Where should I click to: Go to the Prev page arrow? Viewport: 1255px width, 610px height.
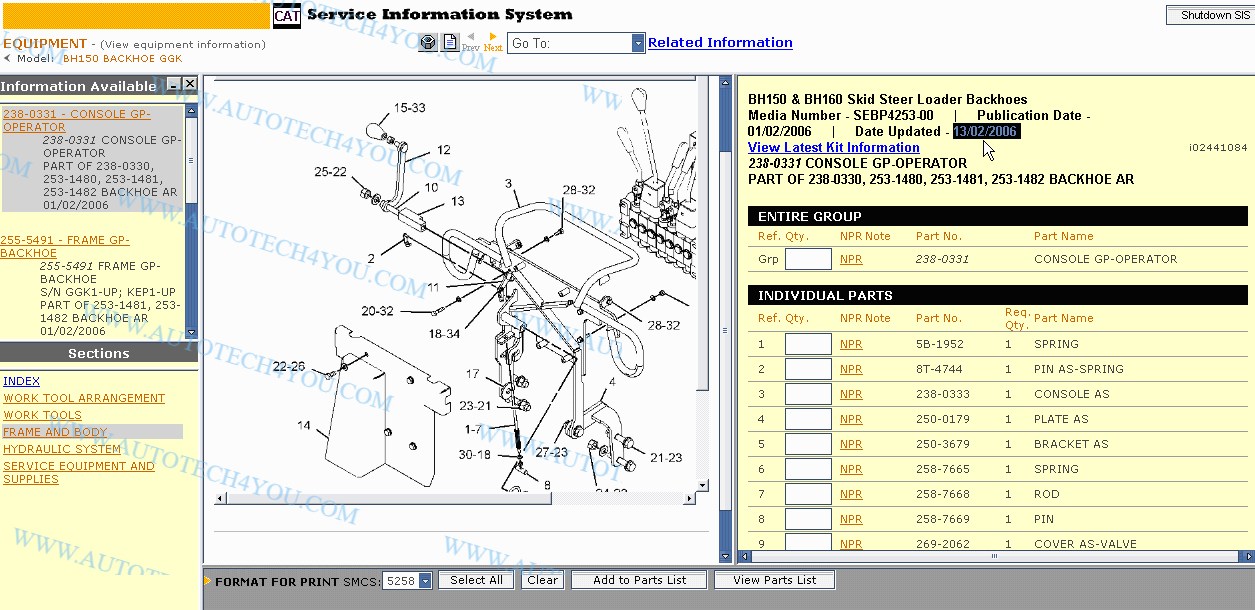click(471, 39)
